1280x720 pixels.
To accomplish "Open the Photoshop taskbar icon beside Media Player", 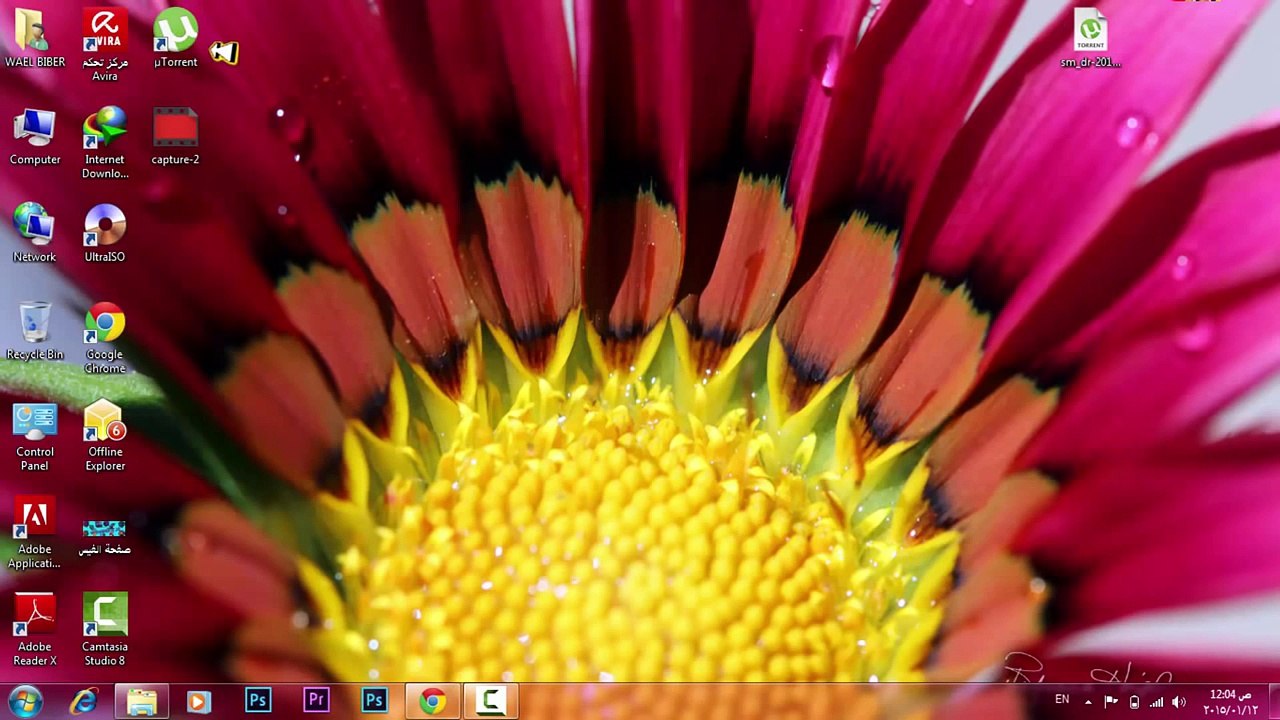I will [x=258, y=702].
